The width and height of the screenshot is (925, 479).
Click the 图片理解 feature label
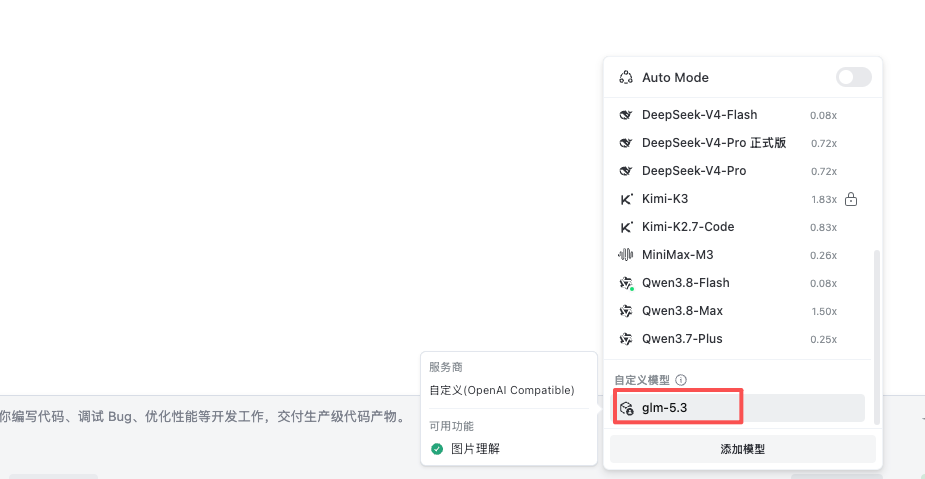[x=475, y=449]
